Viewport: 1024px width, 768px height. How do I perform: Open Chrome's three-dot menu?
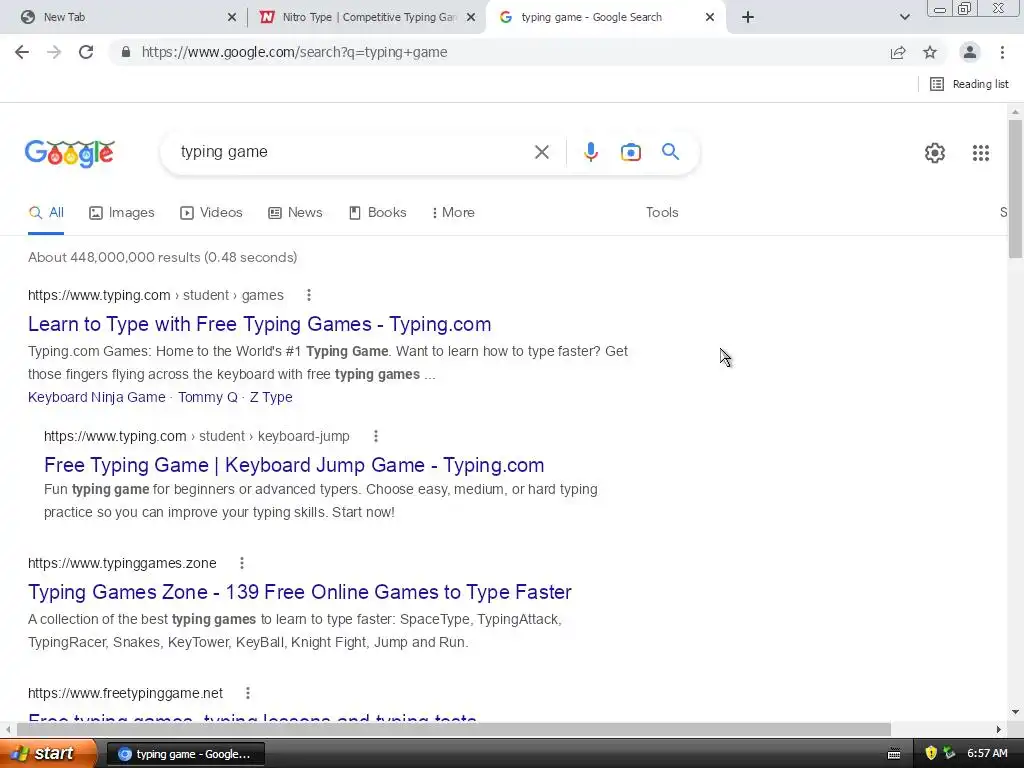pyautogui.click(x=1002, y=52)
